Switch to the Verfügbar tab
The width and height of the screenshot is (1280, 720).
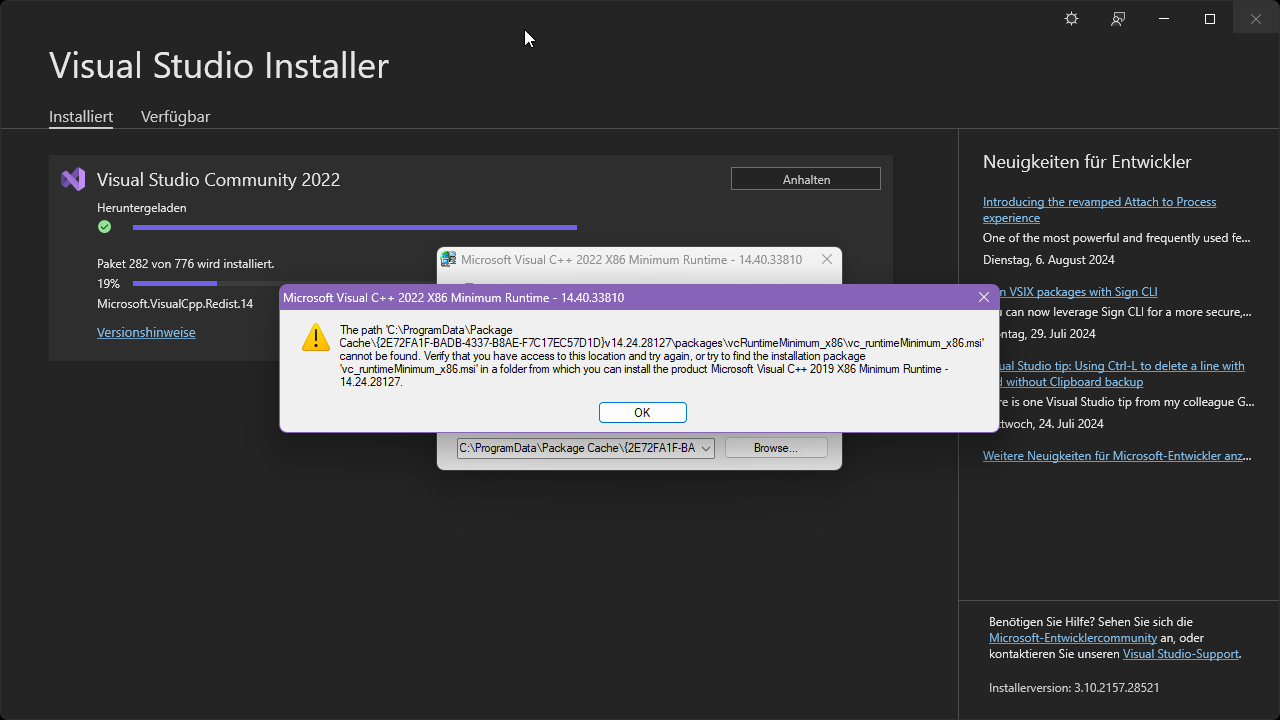[x=175, y=116]
